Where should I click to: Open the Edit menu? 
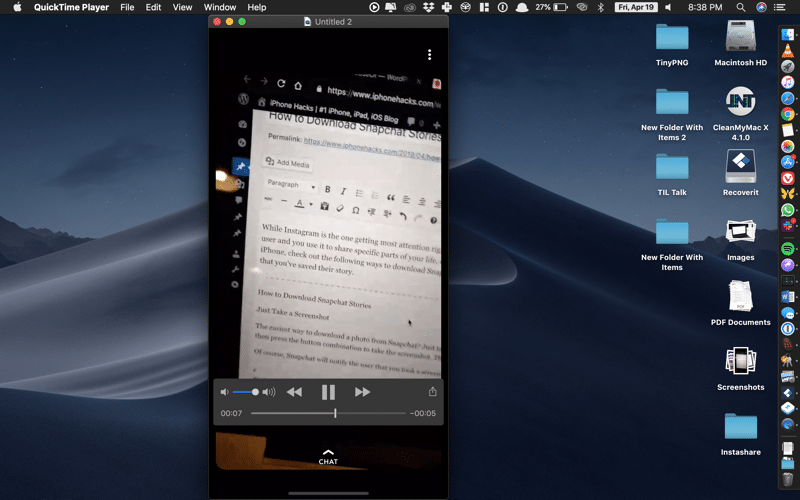pyautogui.click(x=153, y=7)
